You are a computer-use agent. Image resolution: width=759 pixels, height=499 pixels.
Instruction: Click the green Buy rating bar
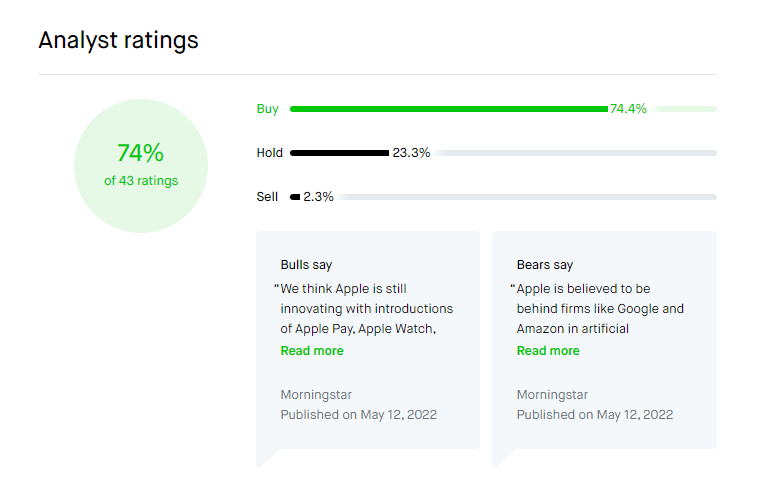(448, 109)
